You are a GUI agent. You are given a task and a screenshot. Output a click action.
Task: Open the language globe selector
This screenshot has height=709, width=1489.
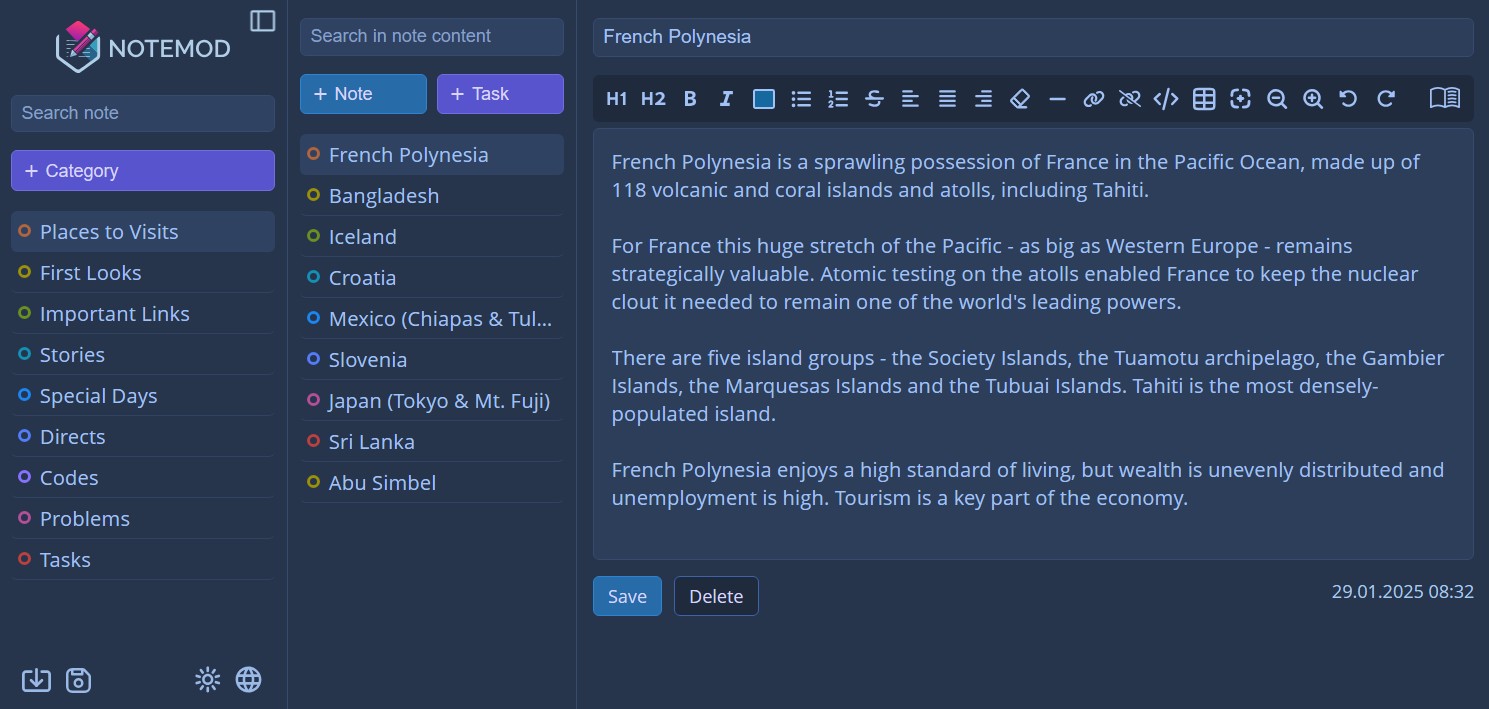click(x=248, y=680)
